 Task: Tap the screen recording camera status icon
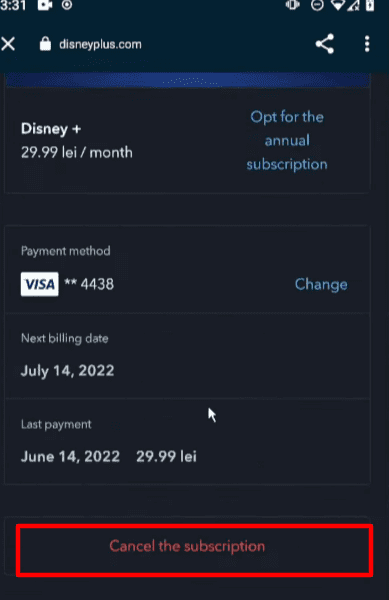(45, 5)
